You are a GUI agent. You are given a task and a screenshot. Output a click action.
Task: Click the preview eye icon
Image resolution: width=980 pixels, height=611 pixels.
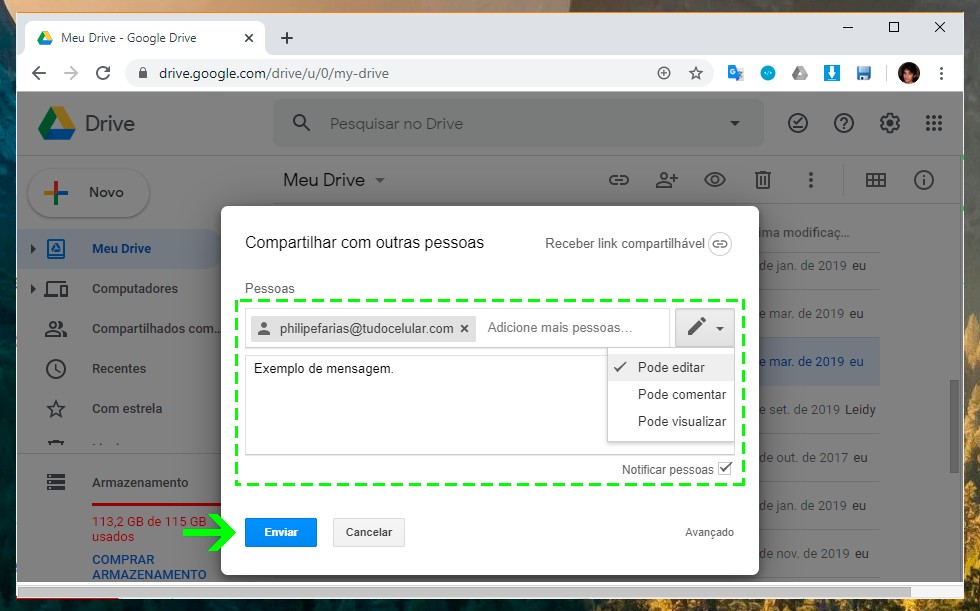(715, 180)
